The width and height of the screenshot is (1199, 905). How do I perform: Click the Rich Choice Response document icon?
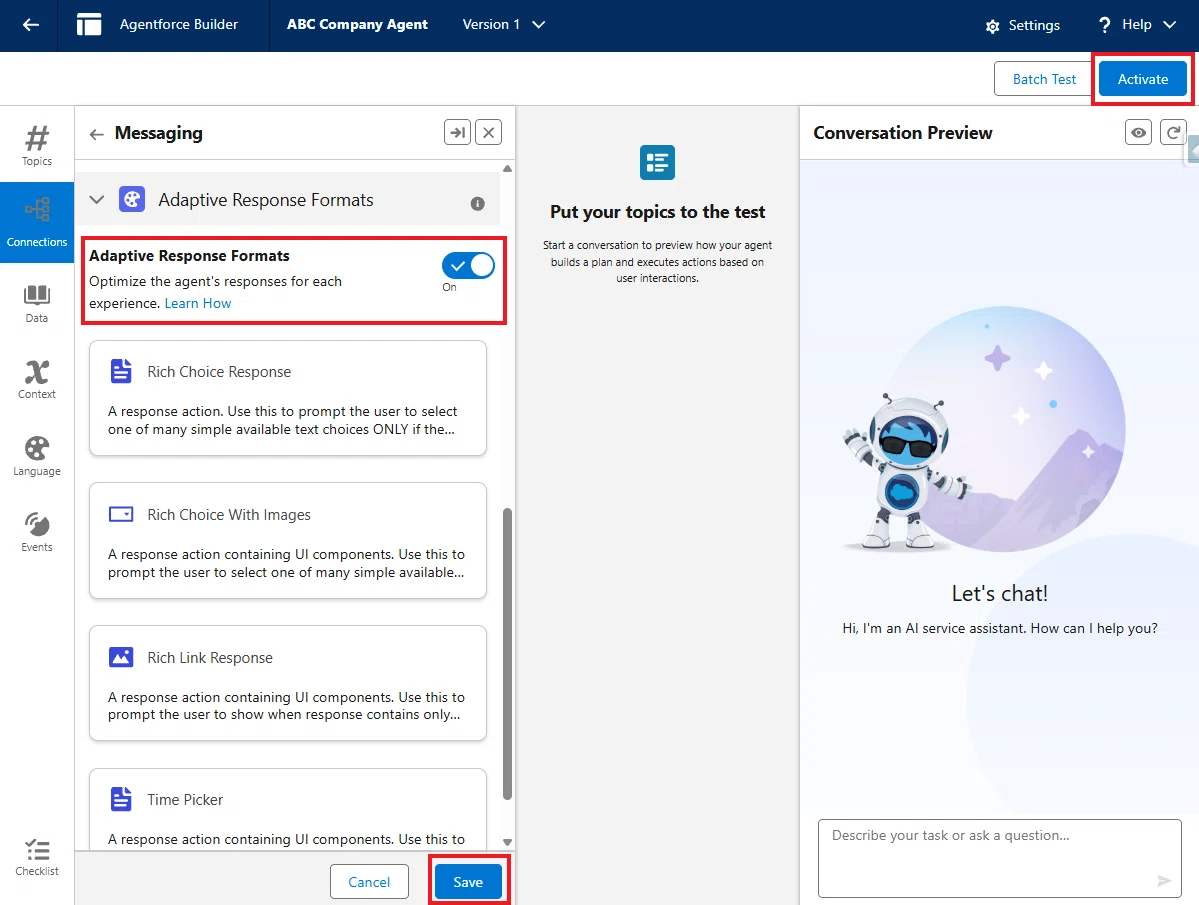[x=121, y=371]
